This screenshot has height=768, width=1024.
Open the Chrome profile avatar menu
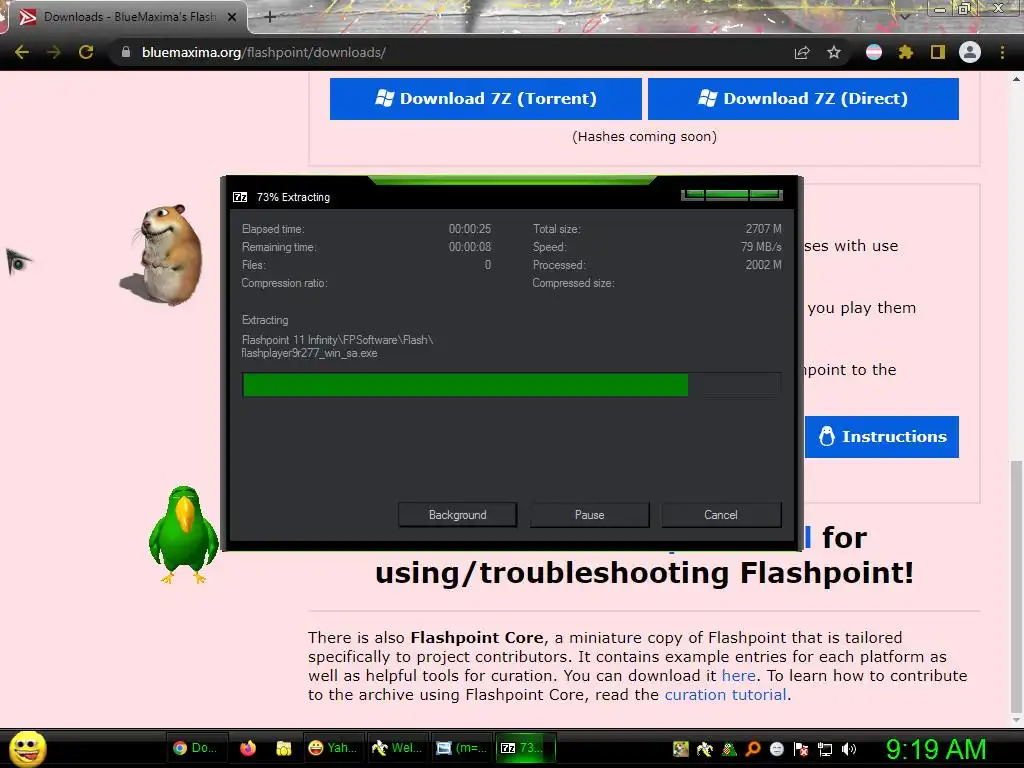click(970, 52)
